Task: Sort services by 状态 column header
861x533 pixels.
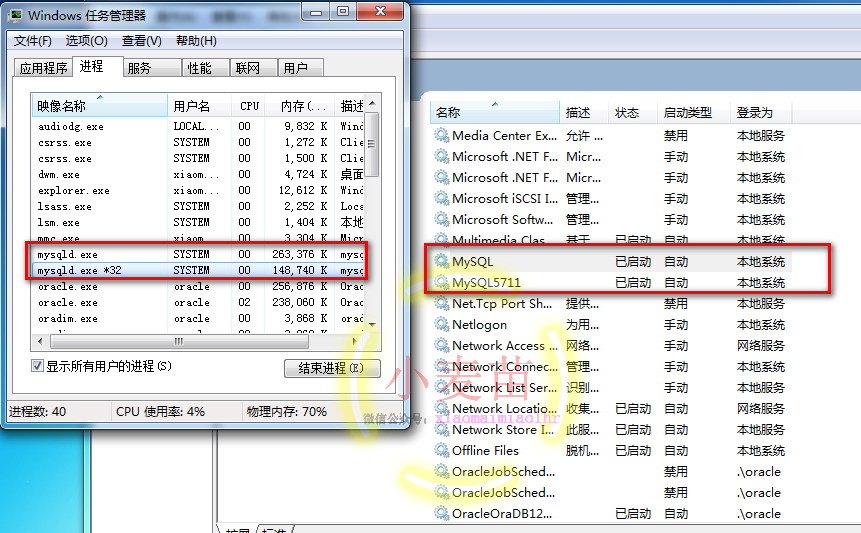Action: click(x=633, y=112)
